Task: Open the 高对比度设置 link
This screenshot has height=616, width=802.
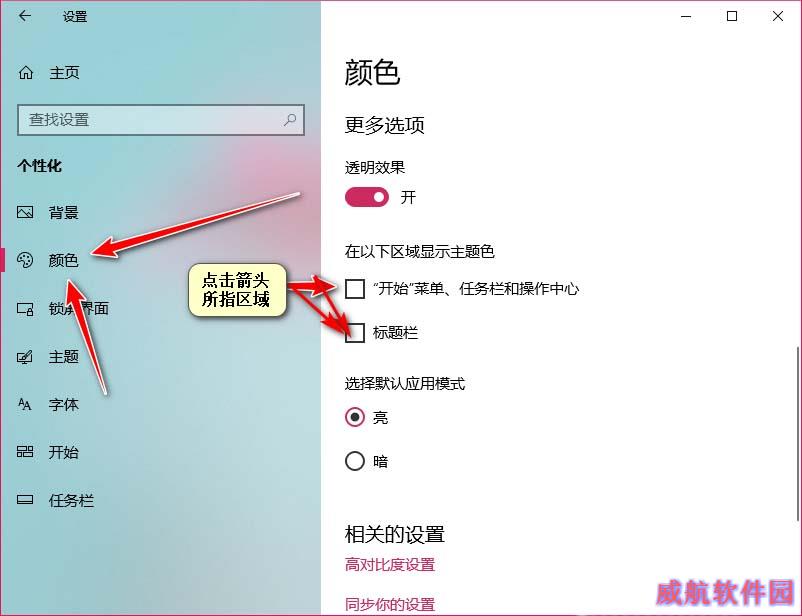Action: [390, 565]
